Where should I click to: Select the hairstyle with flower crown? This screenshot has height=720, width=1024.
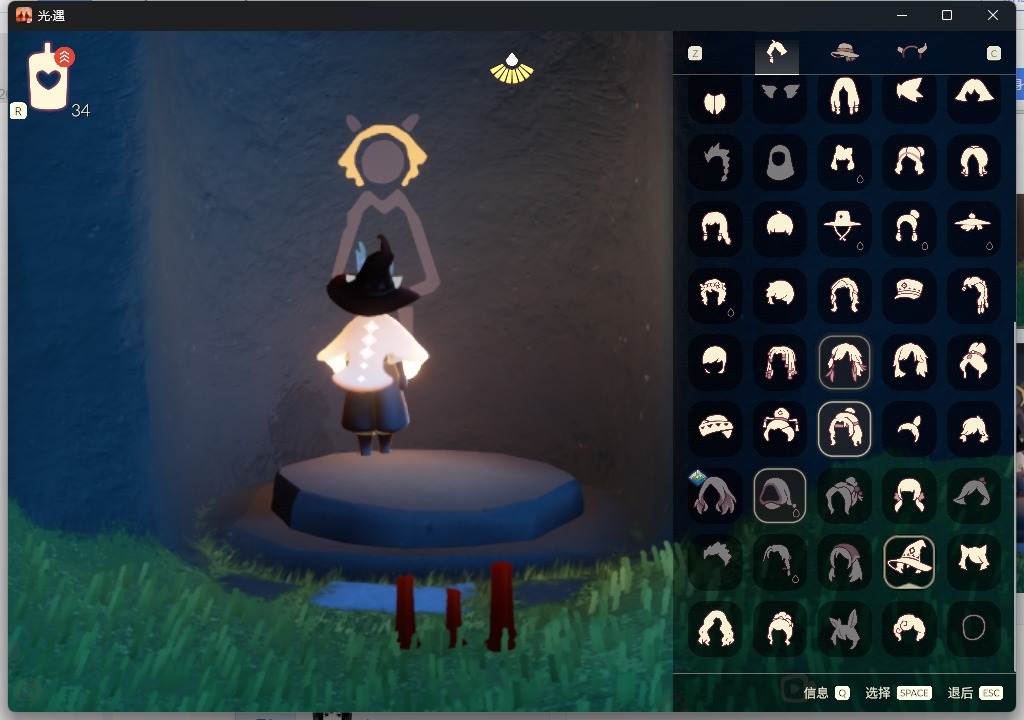[x=715, y=293]
